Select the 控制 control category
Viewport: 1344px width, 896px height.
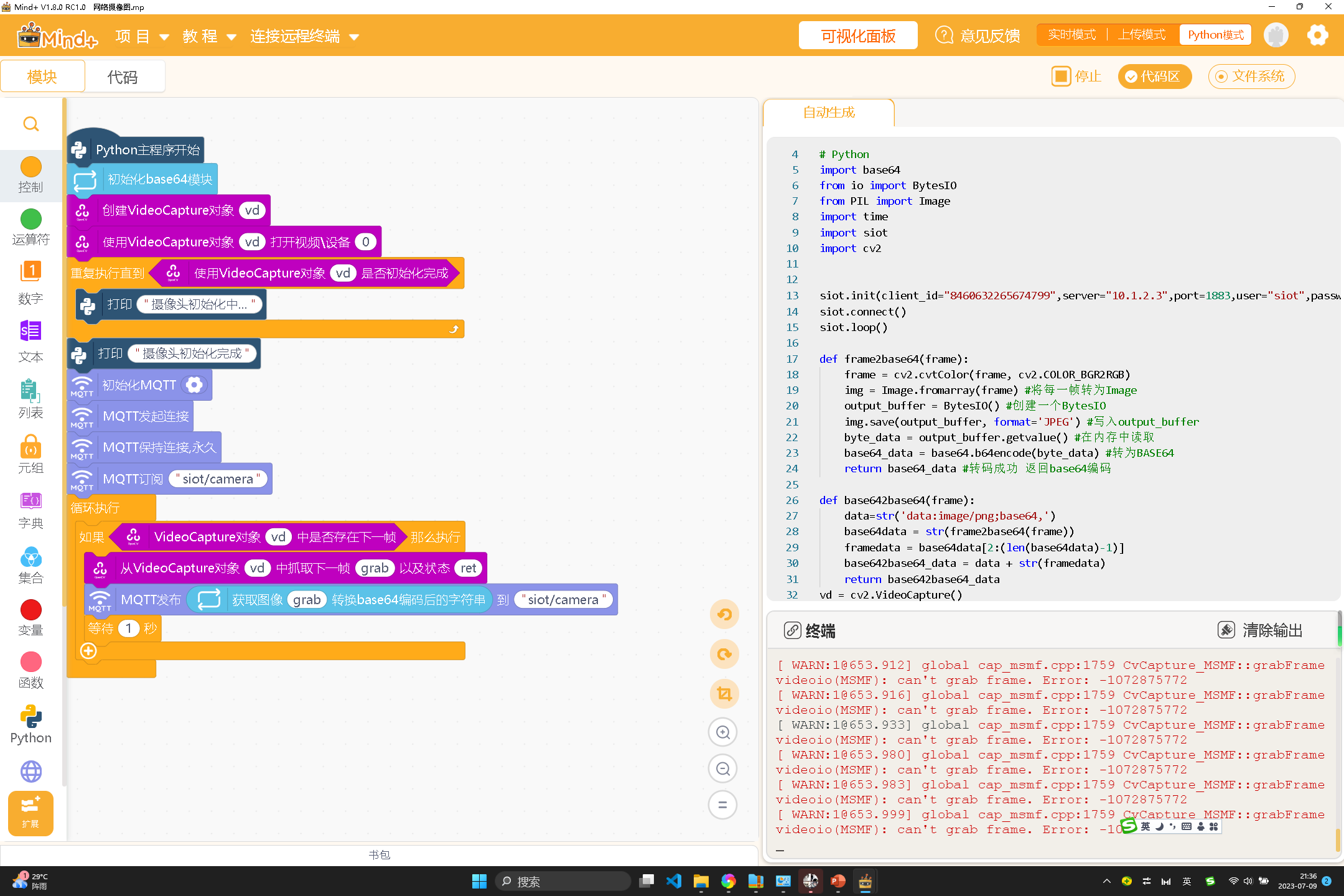[30, 175]
